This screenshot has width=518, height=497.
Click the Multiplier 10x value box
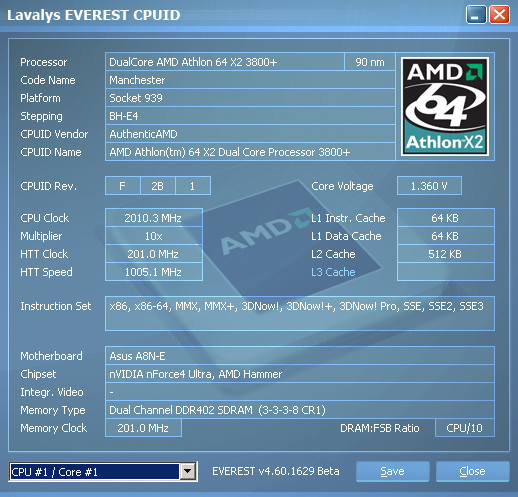pos(154,236)
